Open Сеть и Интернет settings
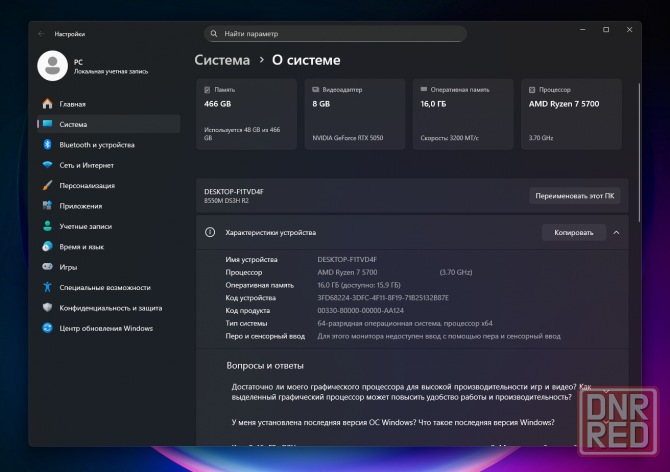670x472 pixels. 109,165
